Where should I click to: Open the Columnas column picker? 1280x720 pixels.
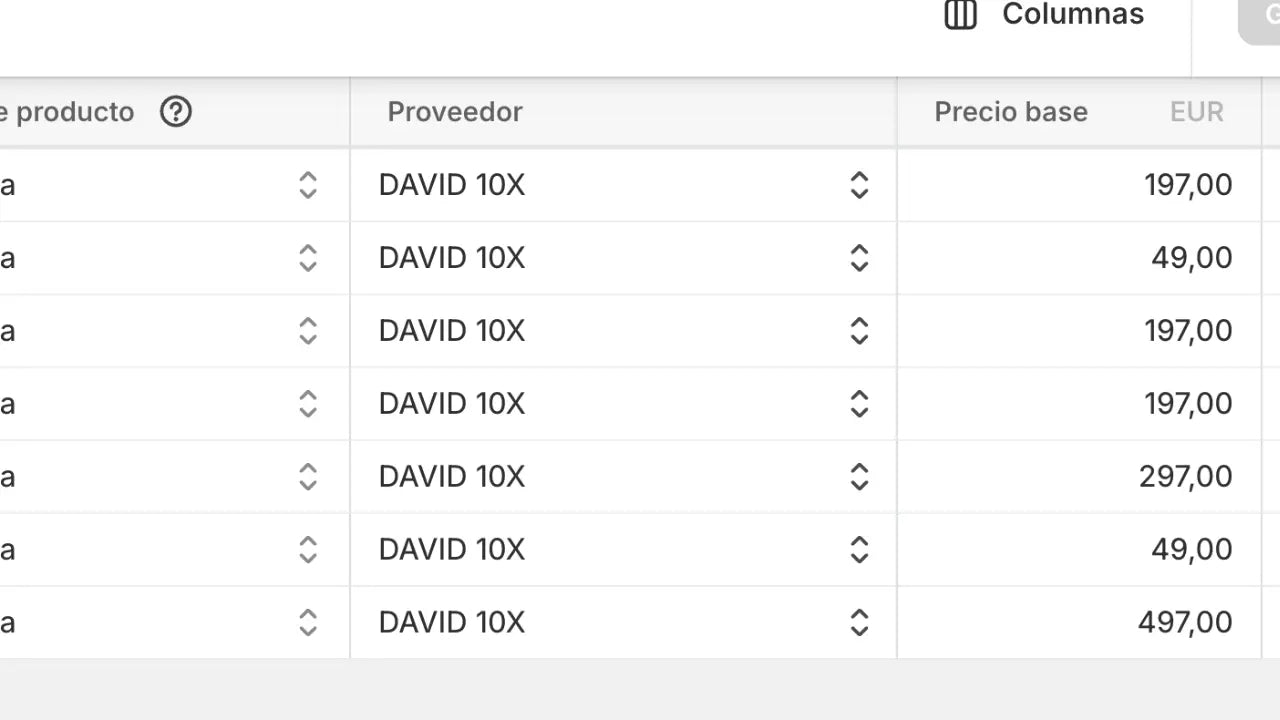1044,15
